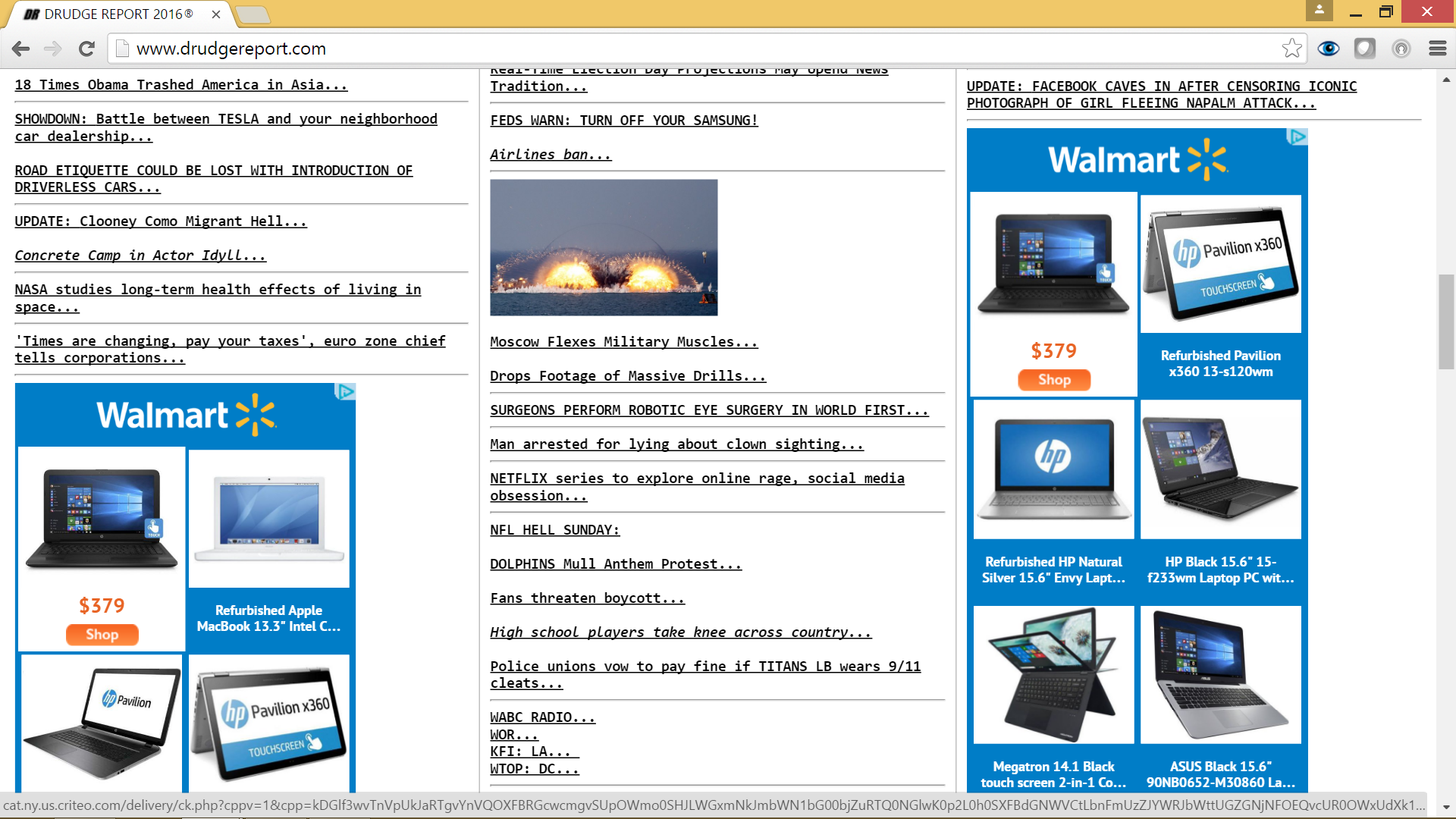The height and width of the screenshot is (819, 1456).
Task: Open 'KFI: LA...' link
Action: 535,752
